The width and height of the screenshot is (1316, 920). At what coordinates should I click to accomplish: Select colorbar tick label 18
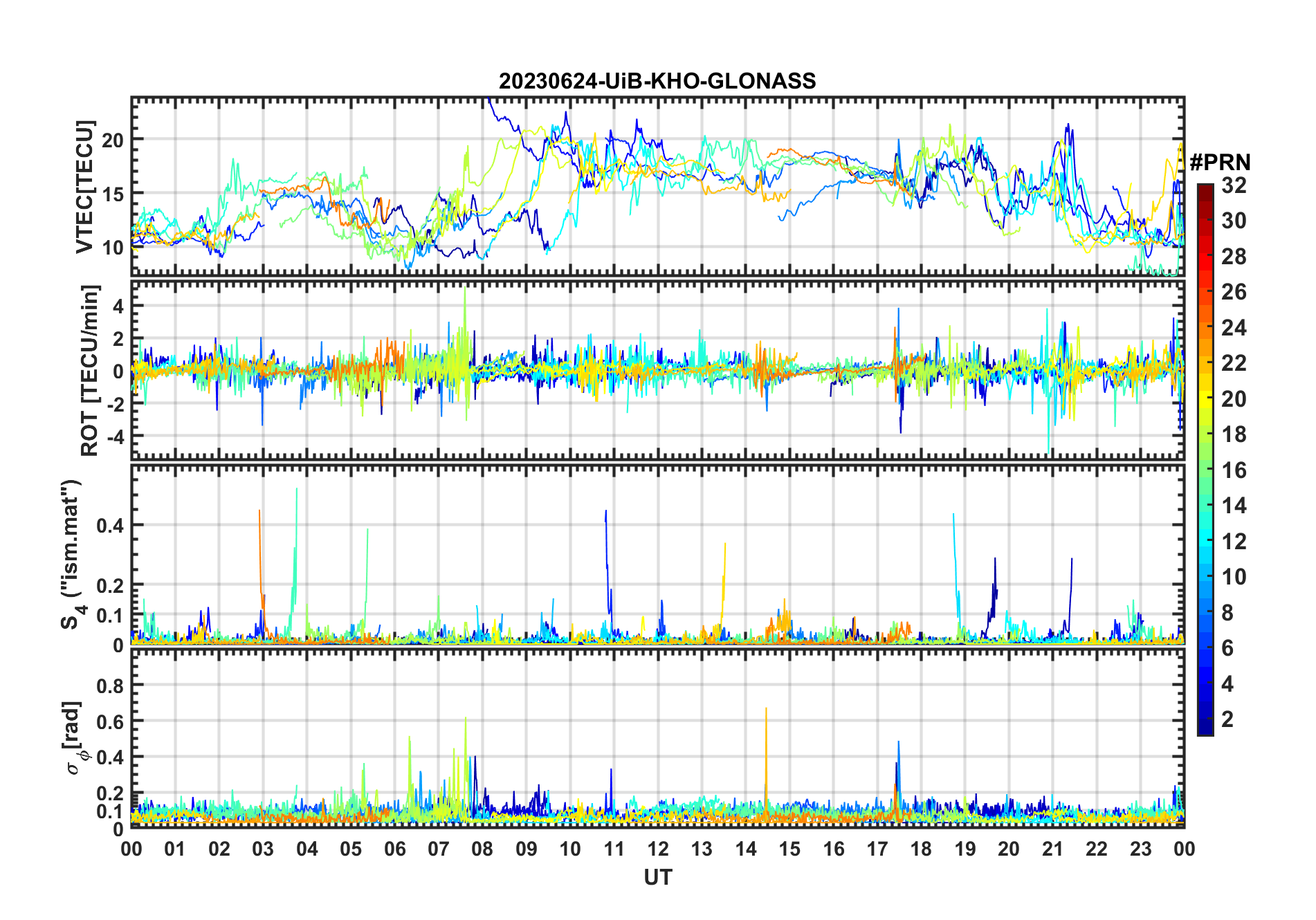click(1234, 434)
